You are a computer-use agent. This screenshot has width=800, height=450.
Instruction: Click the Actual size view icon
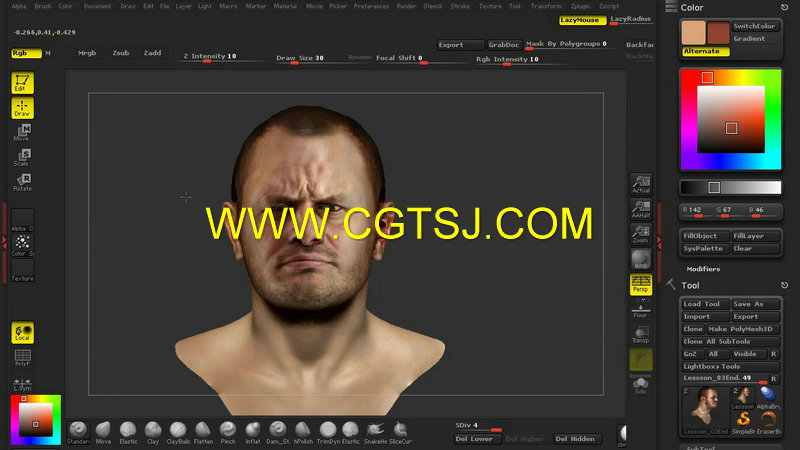tap(641, 184)
